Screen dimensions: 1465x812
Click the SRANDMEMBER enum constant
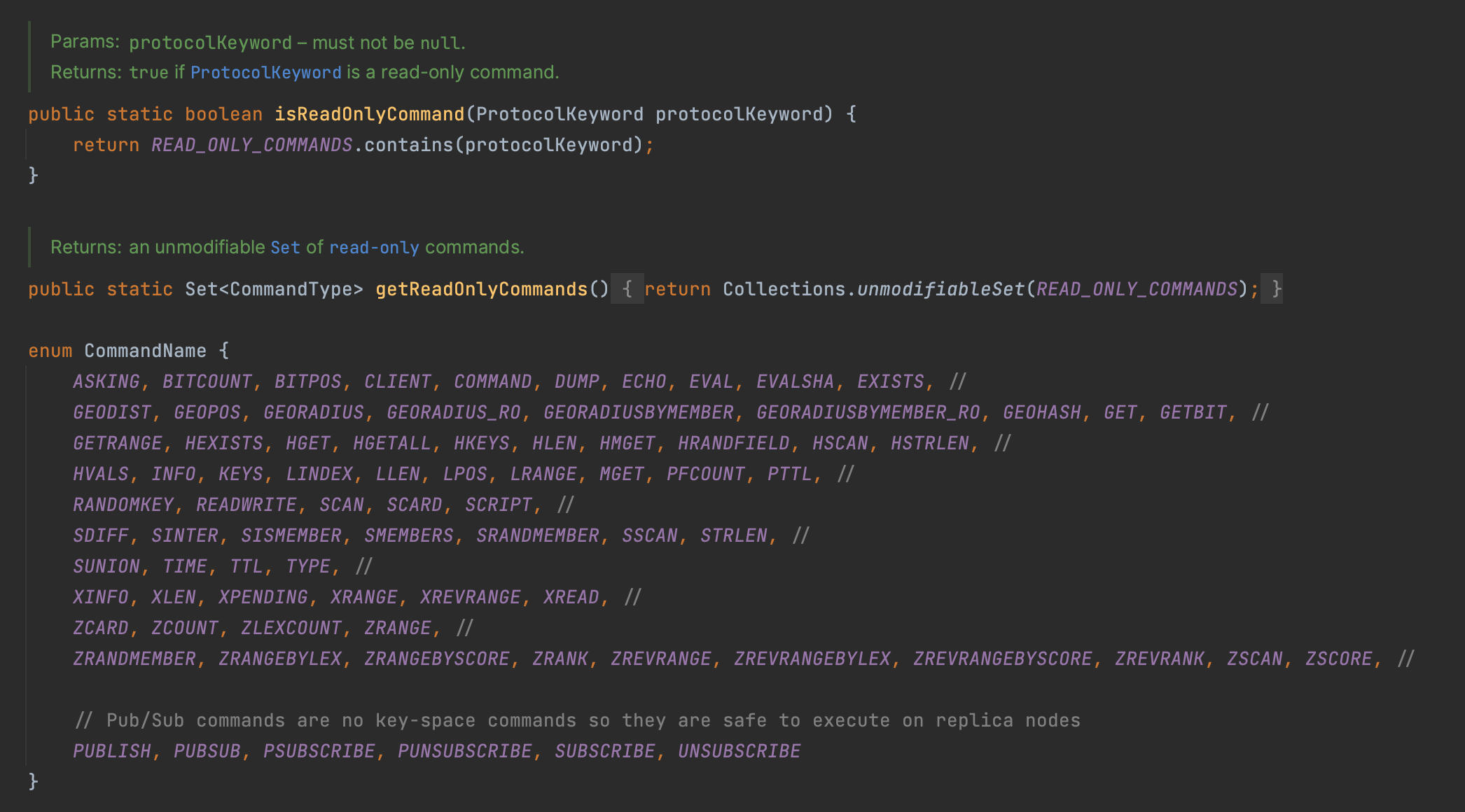537,535
